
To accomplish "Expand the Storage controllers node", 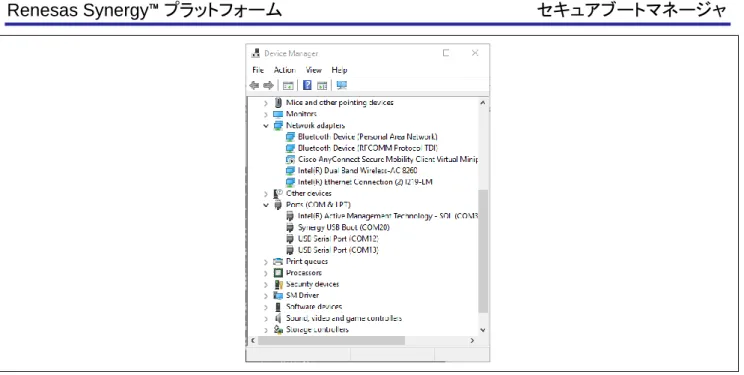I will (x=266, y=330).
